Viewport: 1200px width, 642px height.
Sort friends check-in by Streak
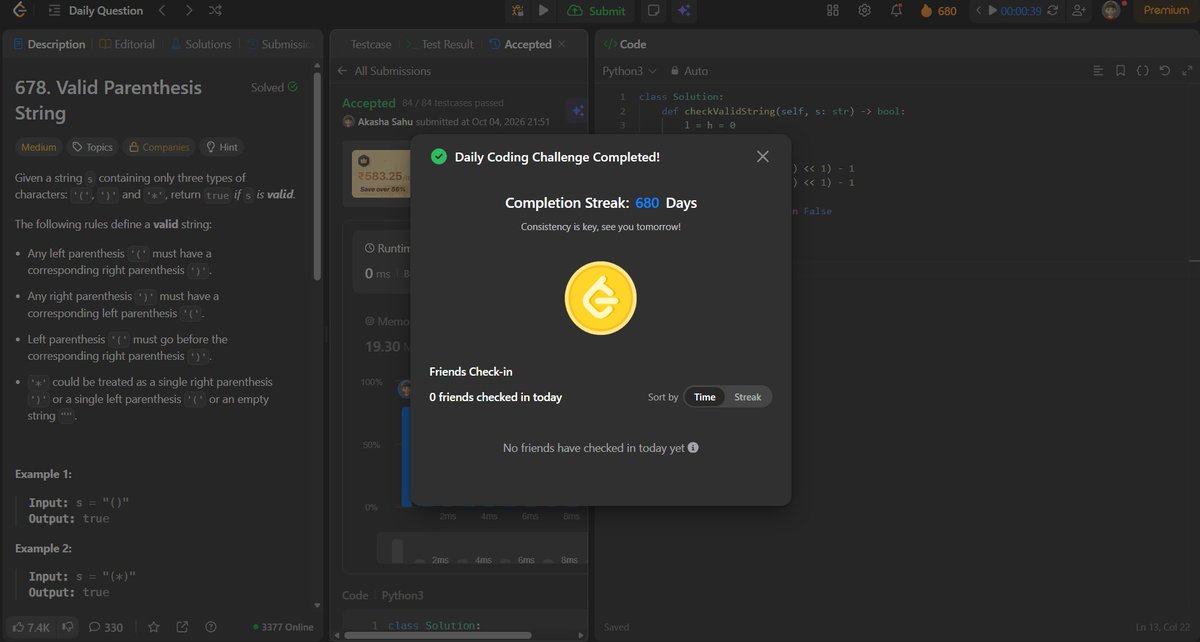click(748, 397)
